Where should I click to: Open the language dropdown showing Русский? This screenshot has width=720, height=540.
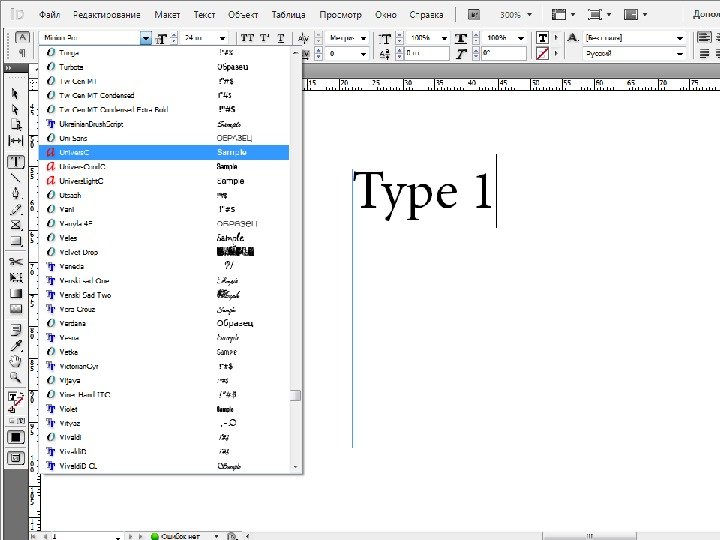click(679, 52)
